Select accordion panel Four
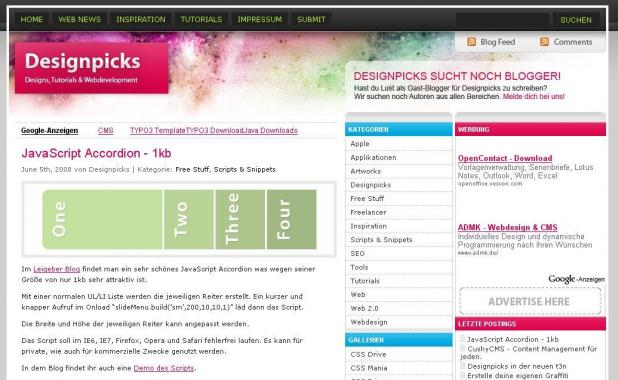618x380 pixels. point(292,220)
